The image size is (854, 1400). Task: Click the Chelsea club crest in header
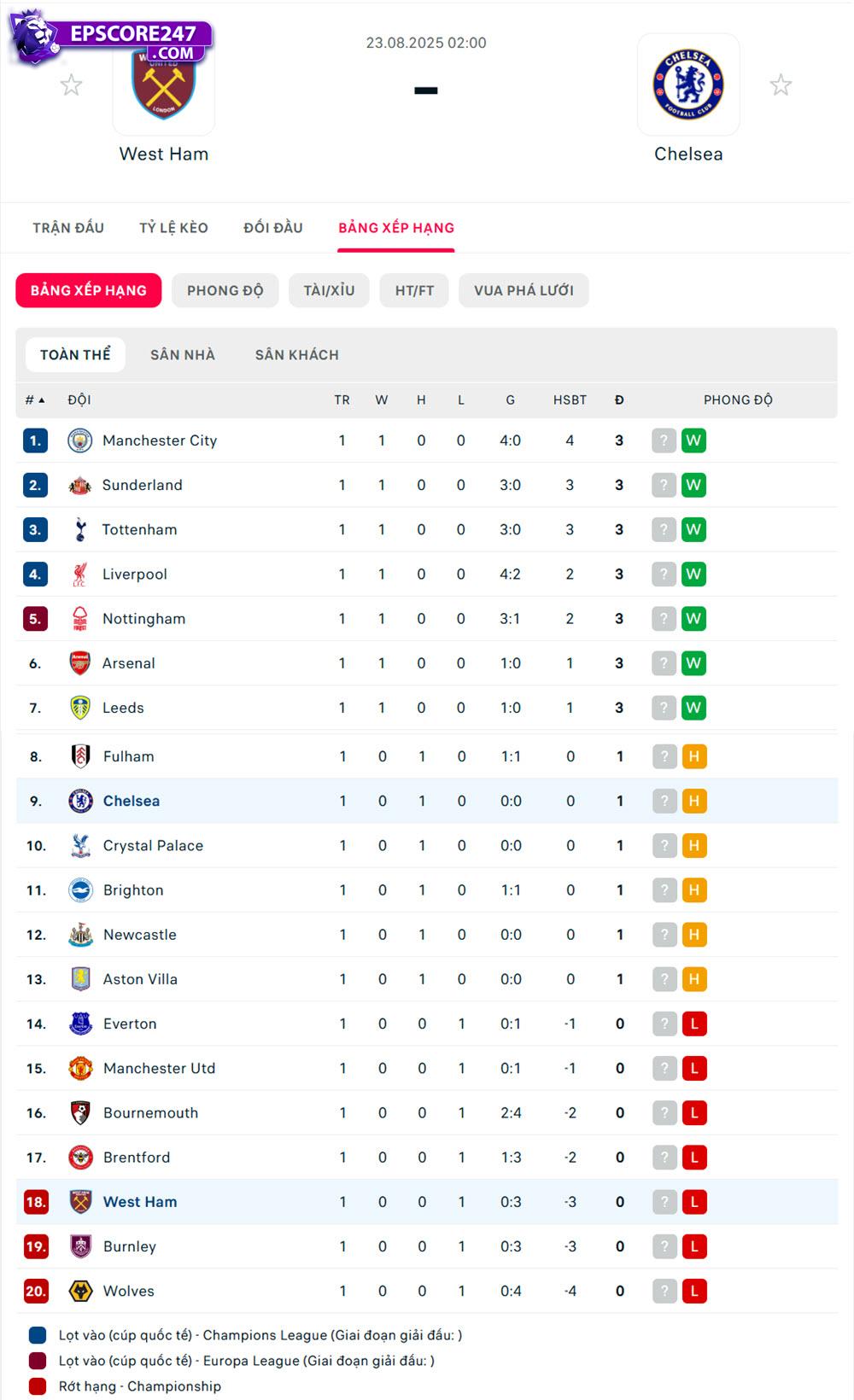click(688, 85)
